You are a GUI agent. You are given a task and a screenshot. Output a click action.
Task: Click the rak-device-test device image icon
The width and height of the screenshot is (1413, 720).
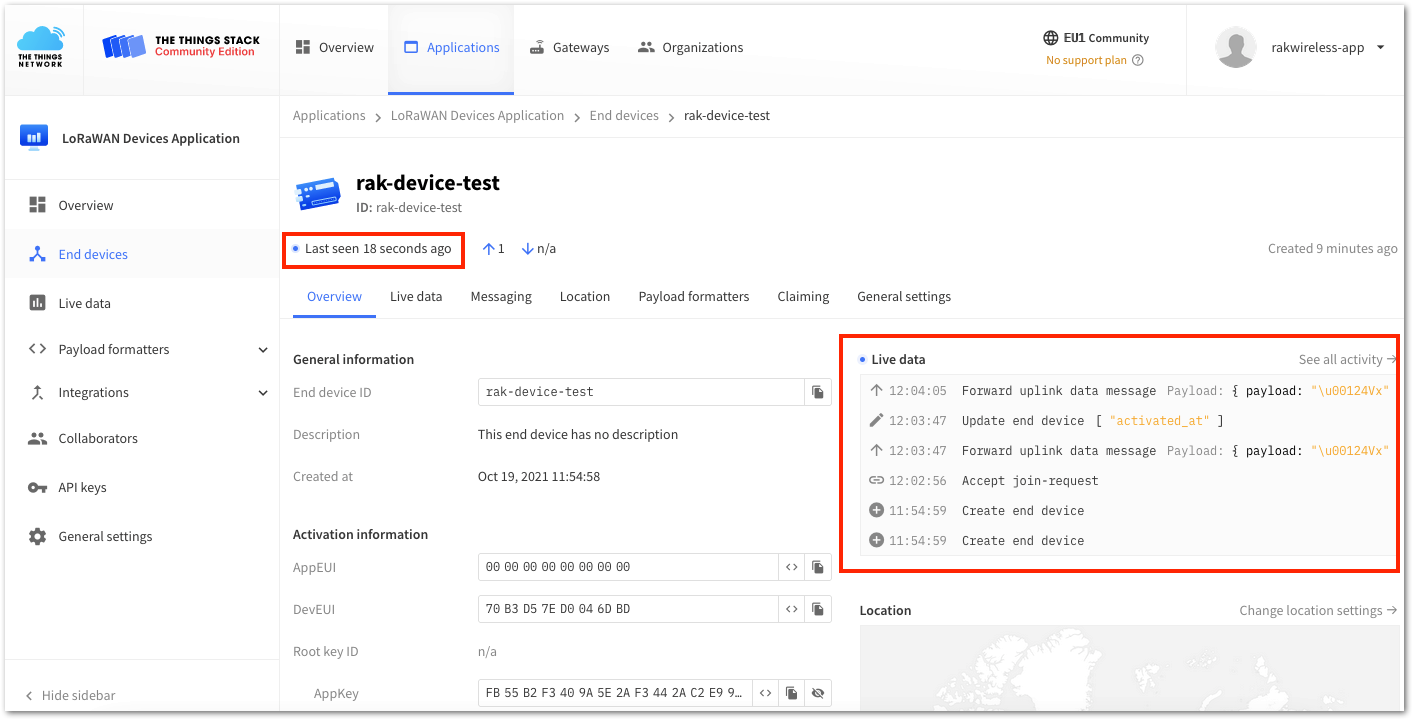point(319,193)
